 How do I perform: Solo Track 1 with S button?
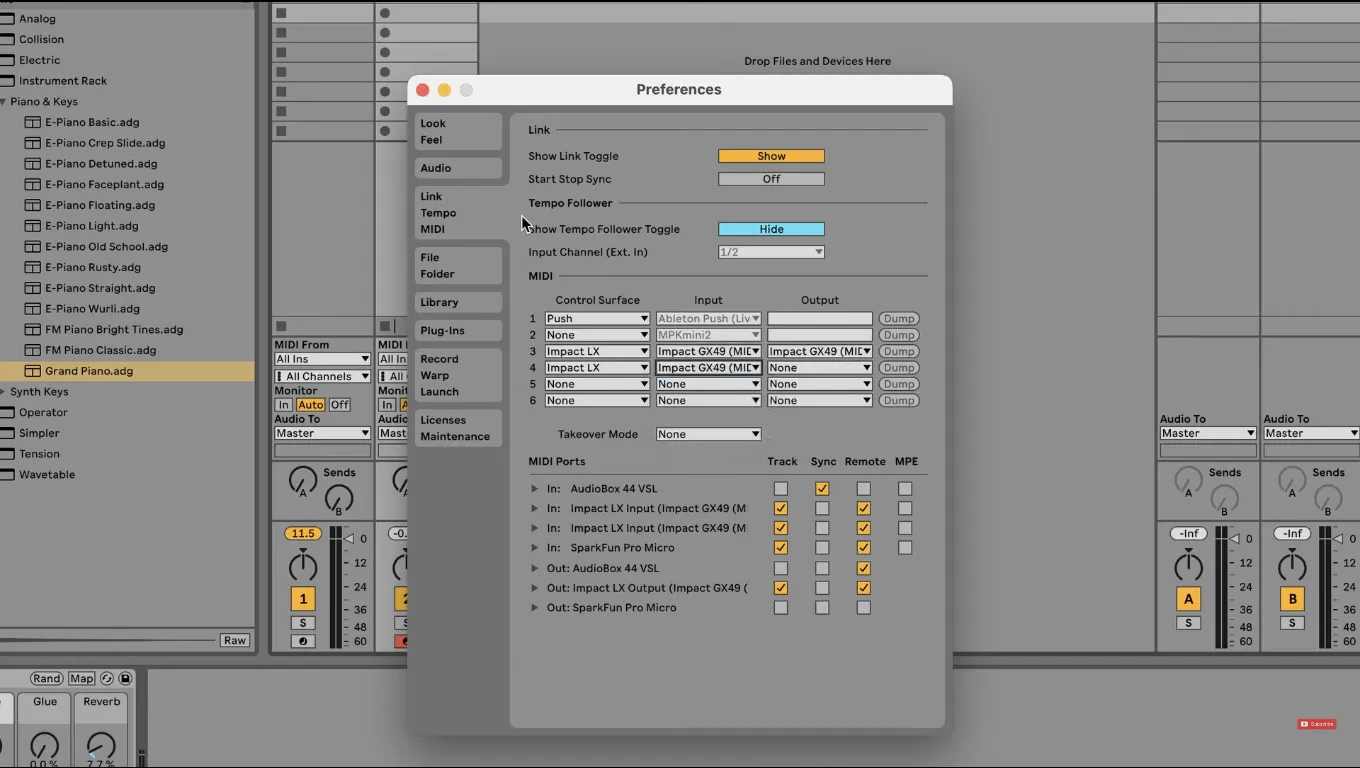(302, 623)
